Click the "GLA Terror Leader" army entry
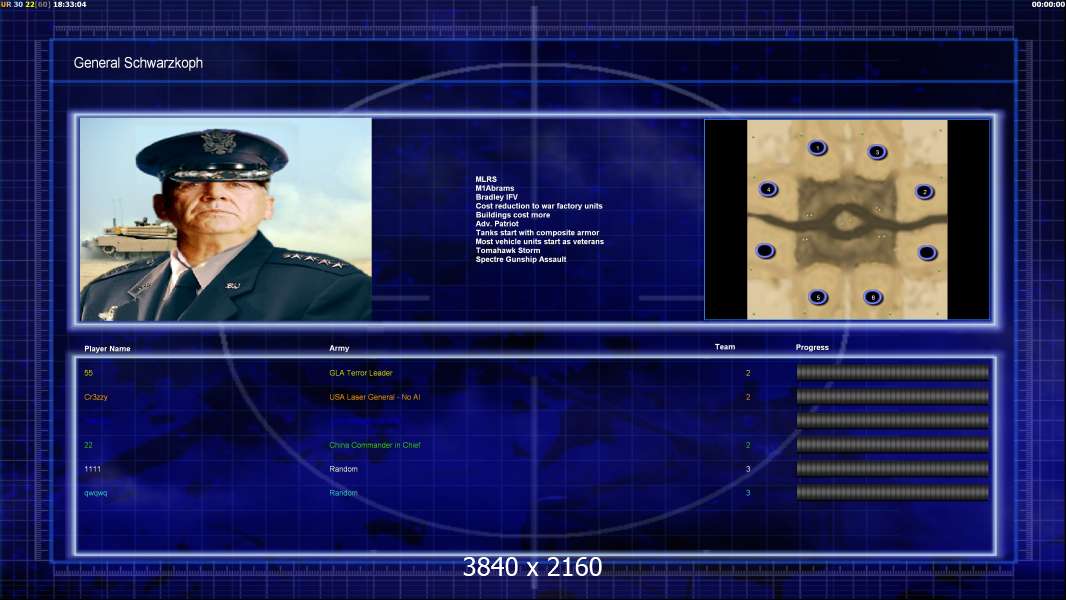 tap(361, 373)
